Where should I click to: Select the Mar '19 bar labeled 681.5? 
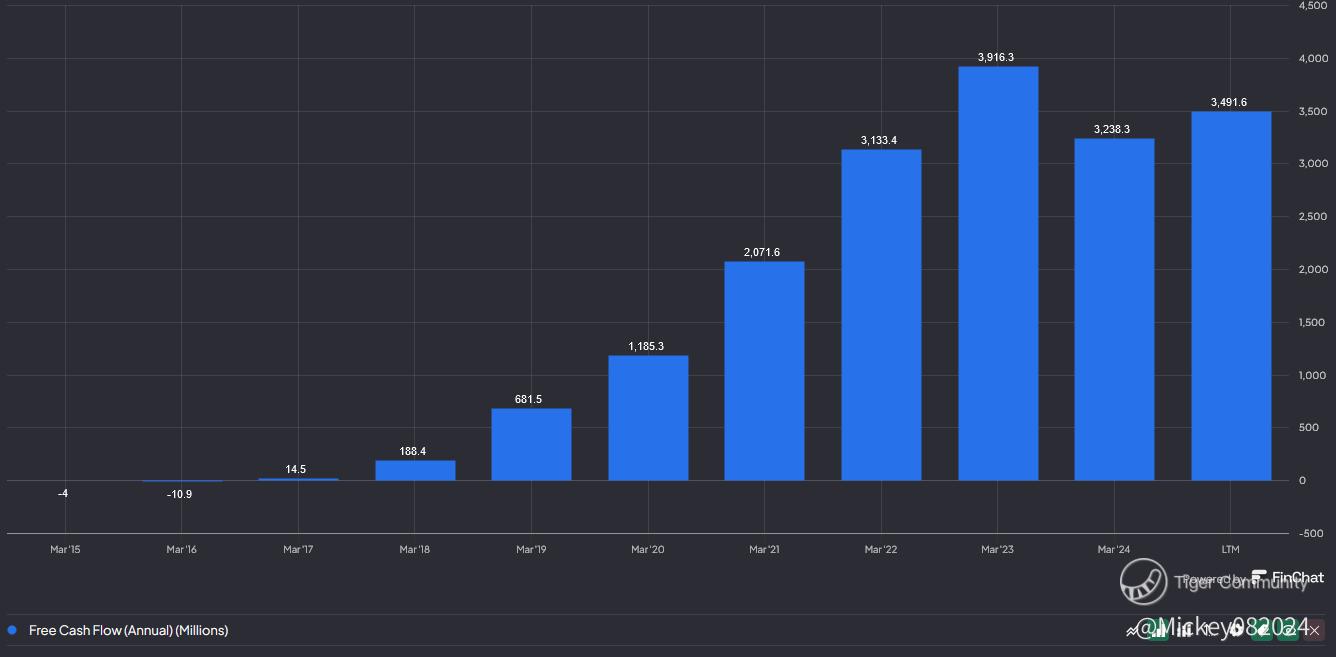[531, 444]
